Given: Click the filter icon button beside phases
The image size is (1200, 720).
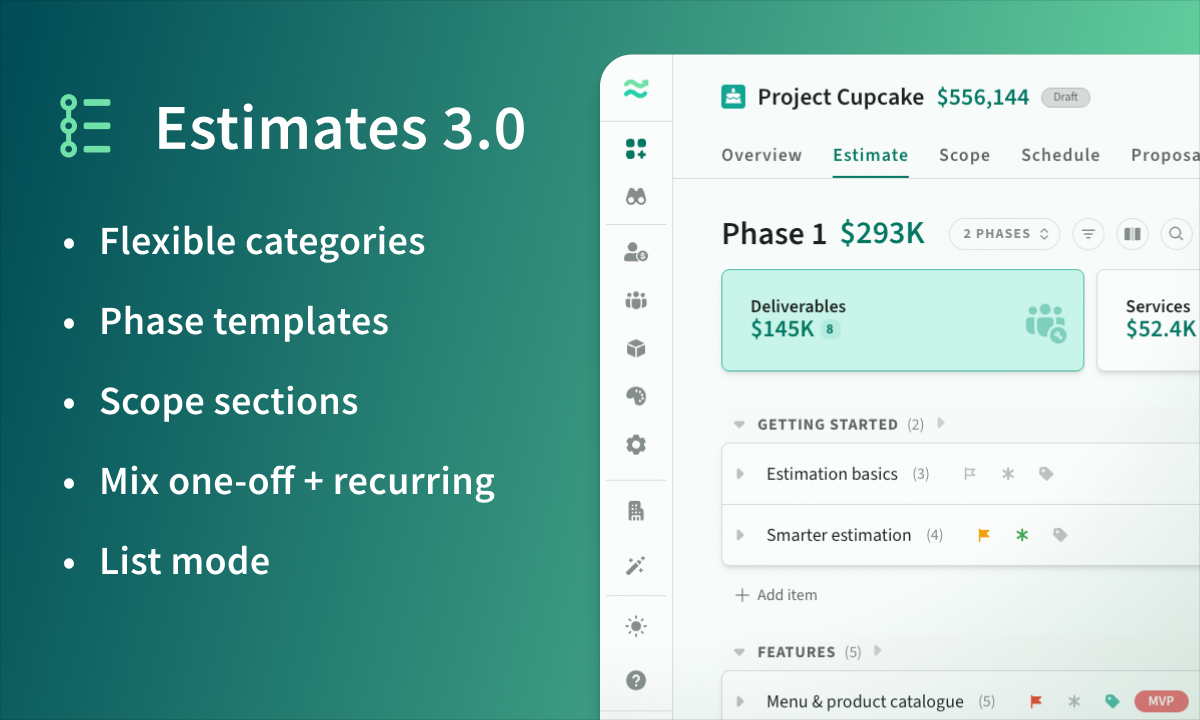Looking at the screenshot, I should click(x=1088, y=234).
